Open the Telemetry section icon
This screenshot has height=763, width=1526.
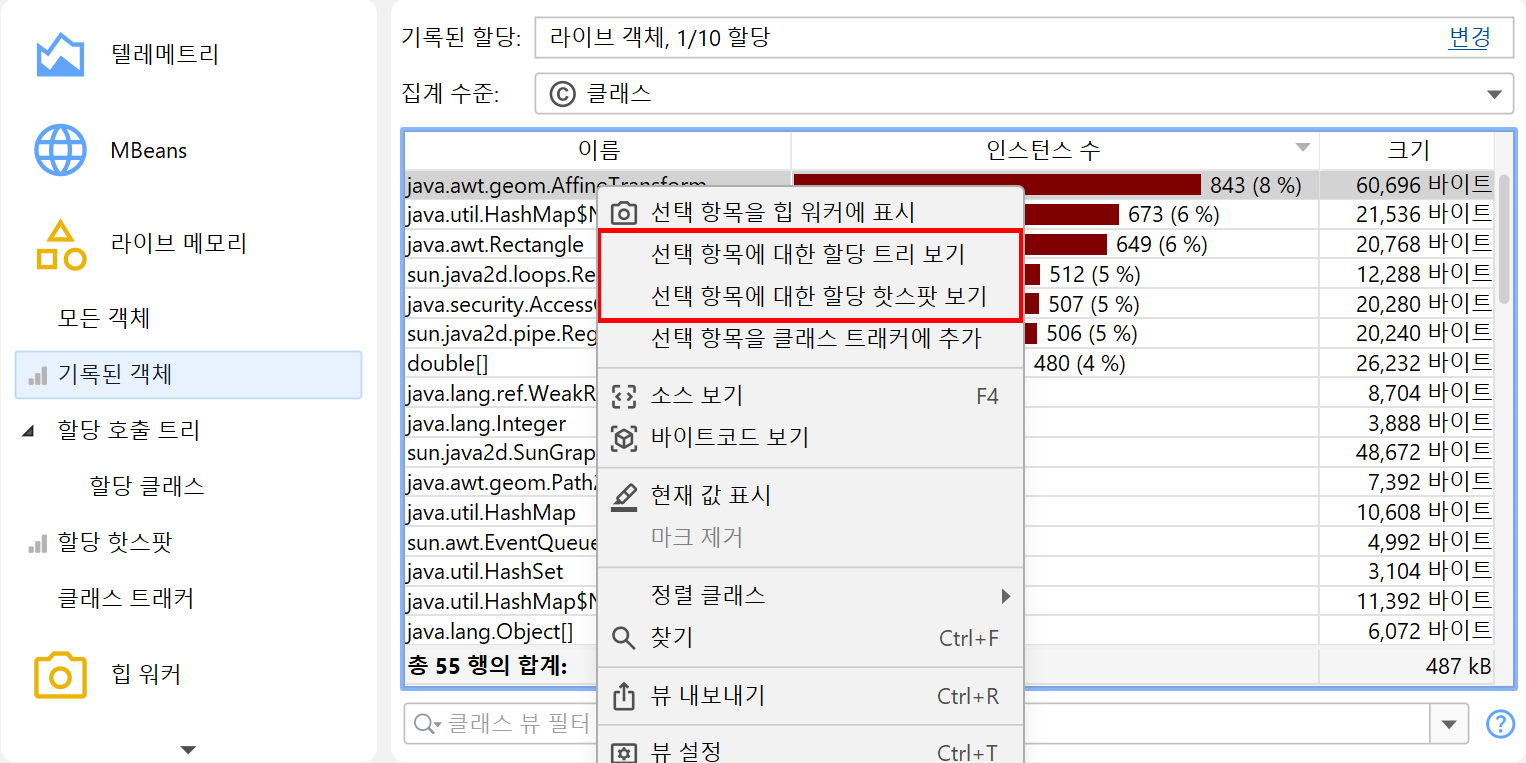pos(60,55)
